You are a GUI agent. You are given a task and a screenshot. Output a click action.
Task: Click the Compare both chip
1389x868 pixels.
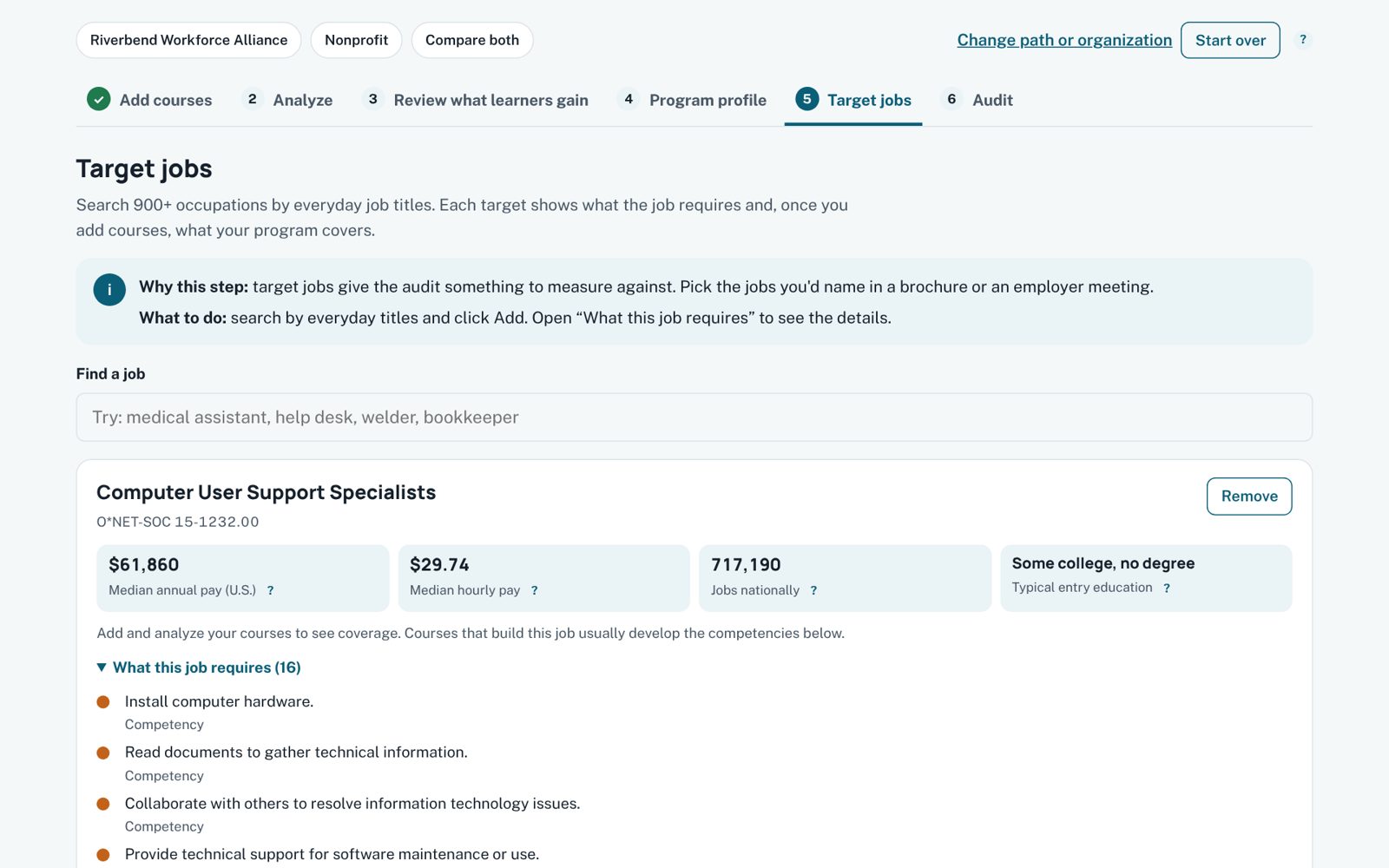[x=472, y=40]
